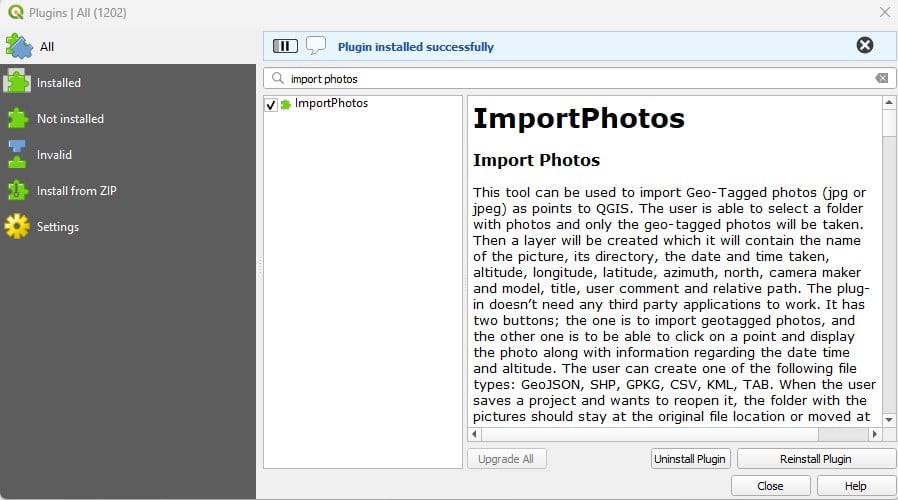The image size is (898, 500).
Task: Close the Plugins window via X
Action: [884, 12]
